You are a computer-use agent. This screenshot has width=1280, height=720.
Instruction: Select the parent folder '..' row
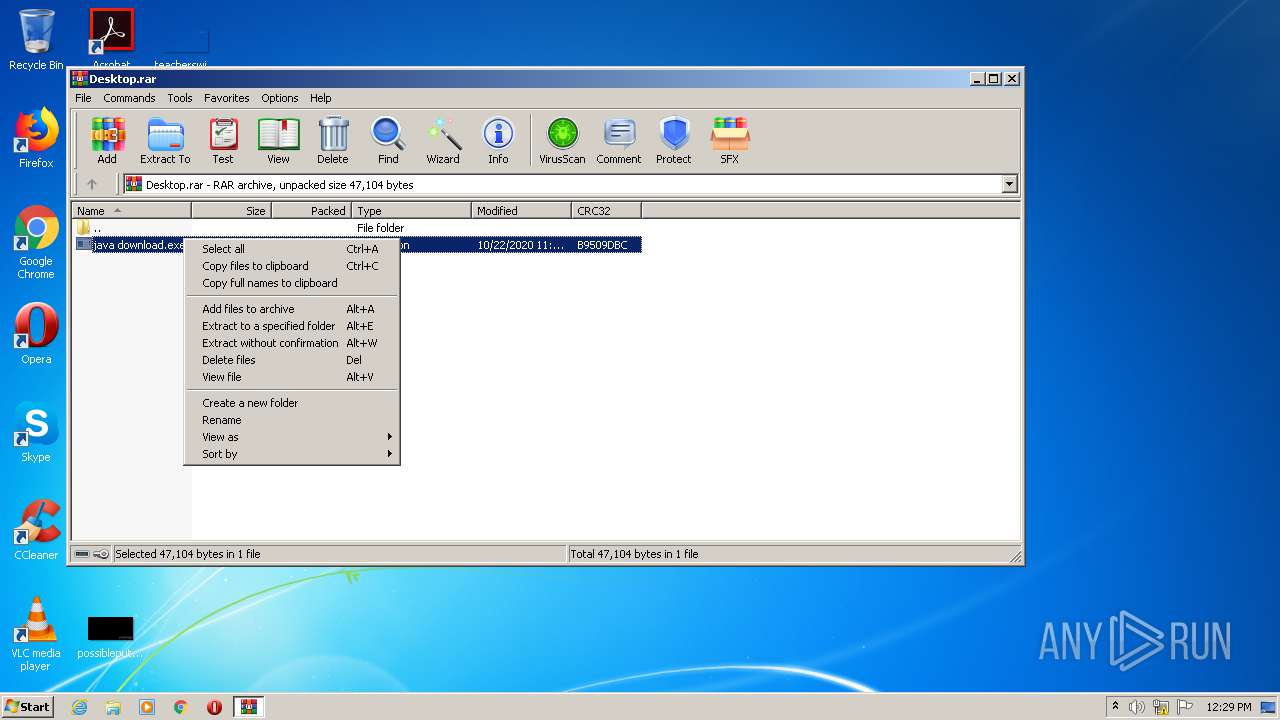[357, 228]
